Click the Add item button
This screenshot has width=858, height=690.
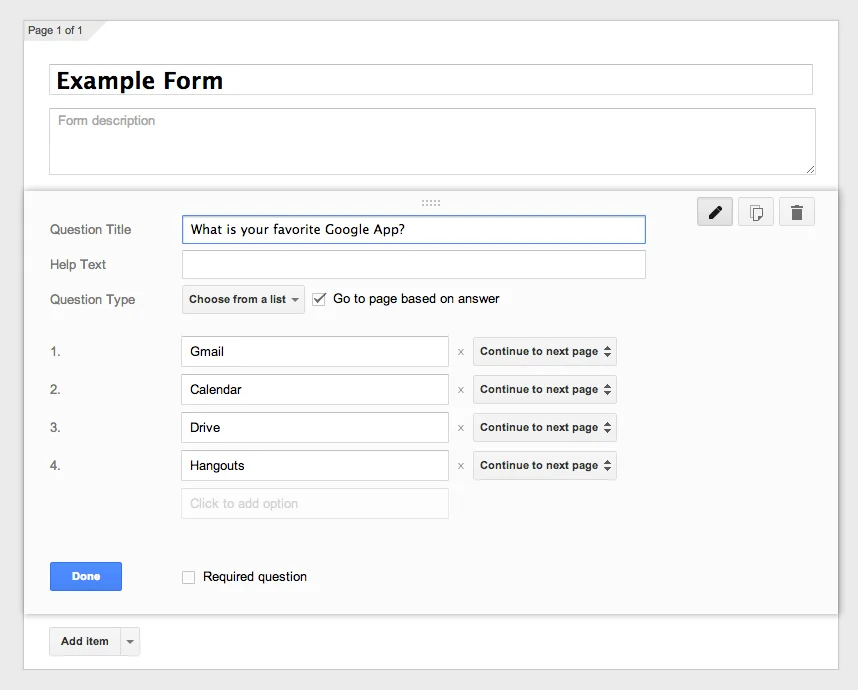85,641
